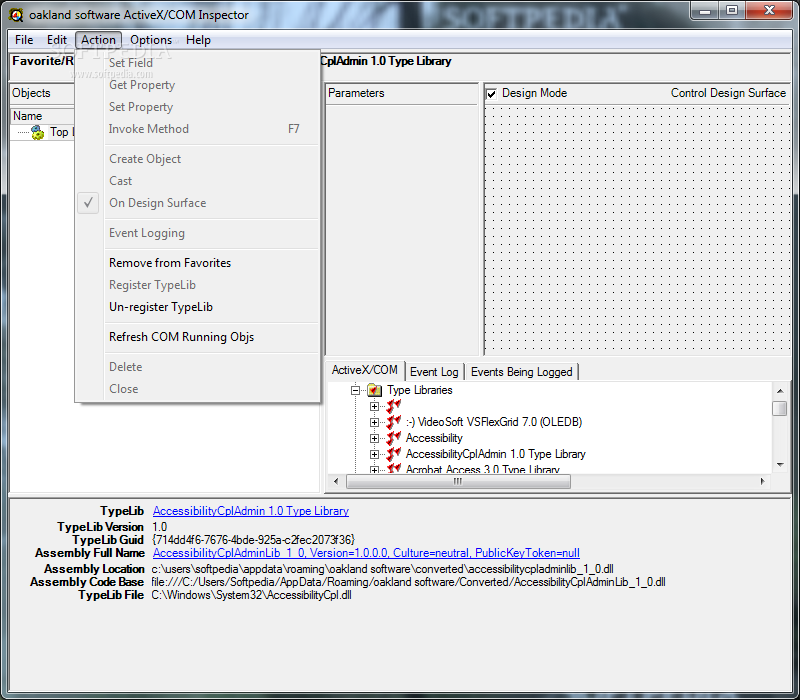The width and height of the screenshot is (800, 700).
Task: Click the Accessibility library icon
Action: click(393, 438)
